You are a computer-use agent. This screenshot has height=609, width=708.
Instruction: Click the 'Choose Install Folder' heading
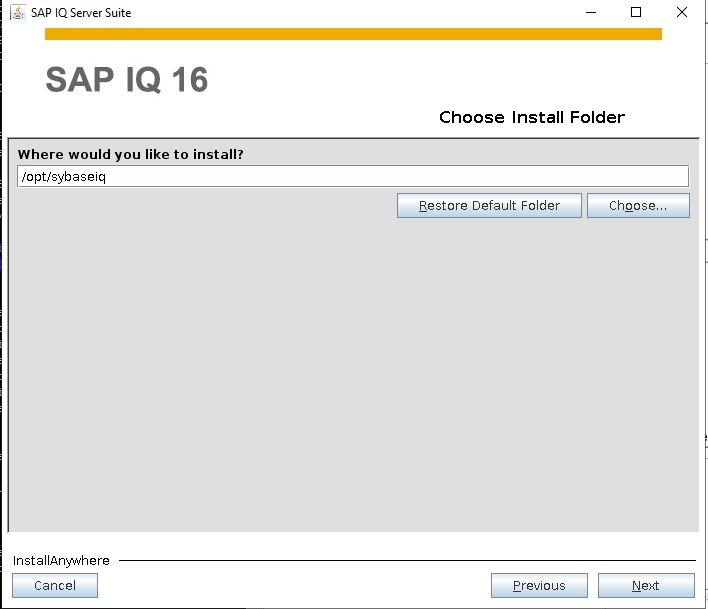532,117
